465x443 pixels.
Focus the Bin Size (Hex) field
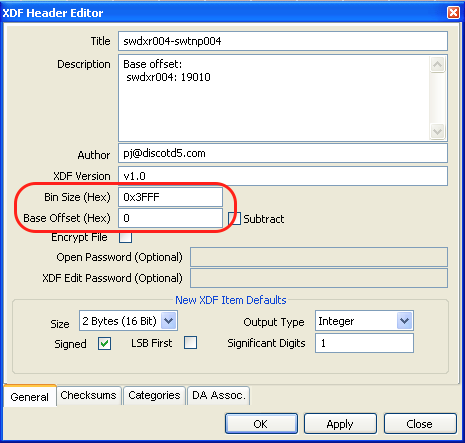point(170,197)
